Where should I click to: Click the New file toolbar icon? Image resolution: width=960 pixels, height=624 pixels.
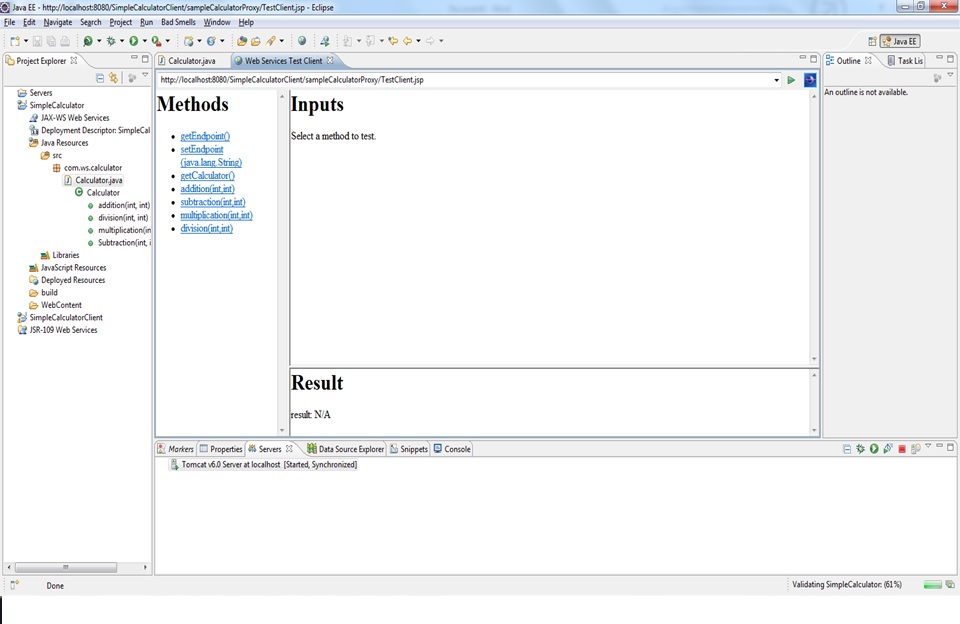pyautogui.click(x=15, y=41)
